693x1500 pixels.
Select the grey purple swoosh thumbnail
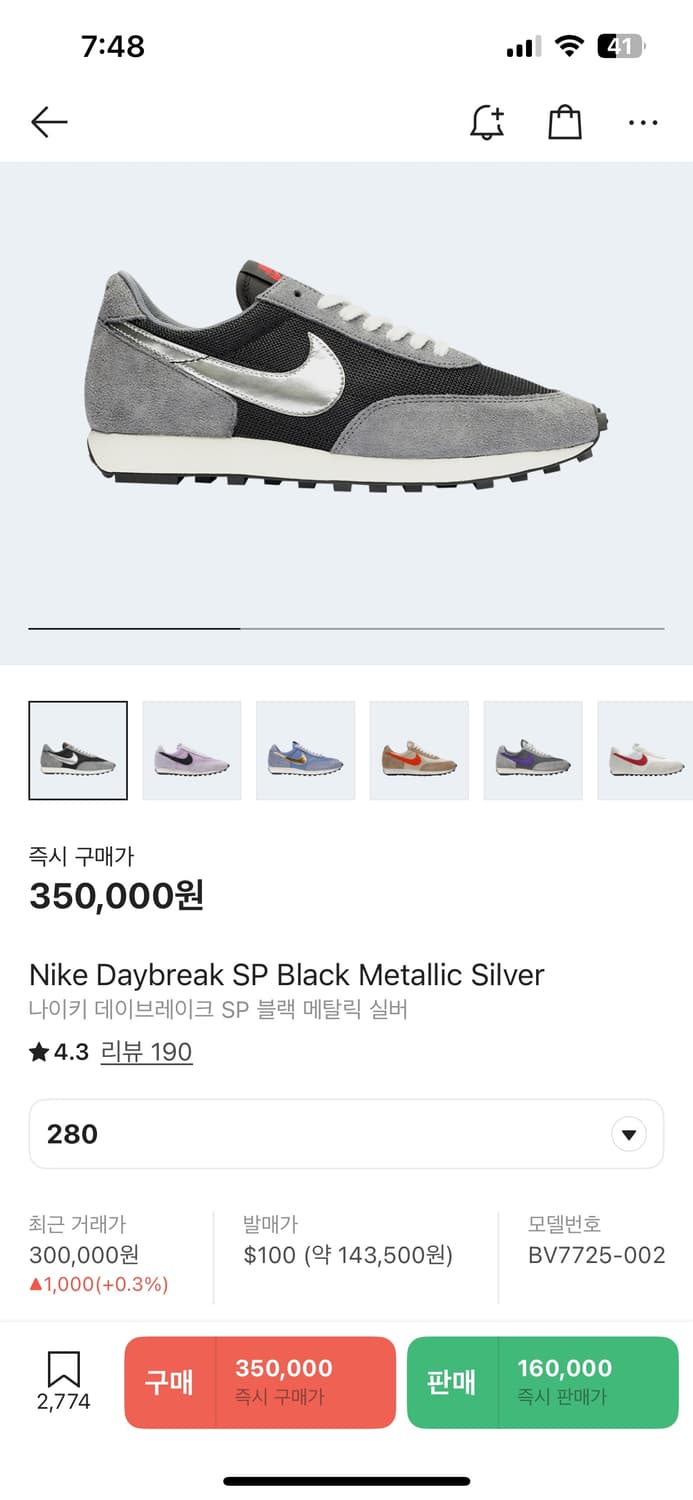tap(533, 751)
